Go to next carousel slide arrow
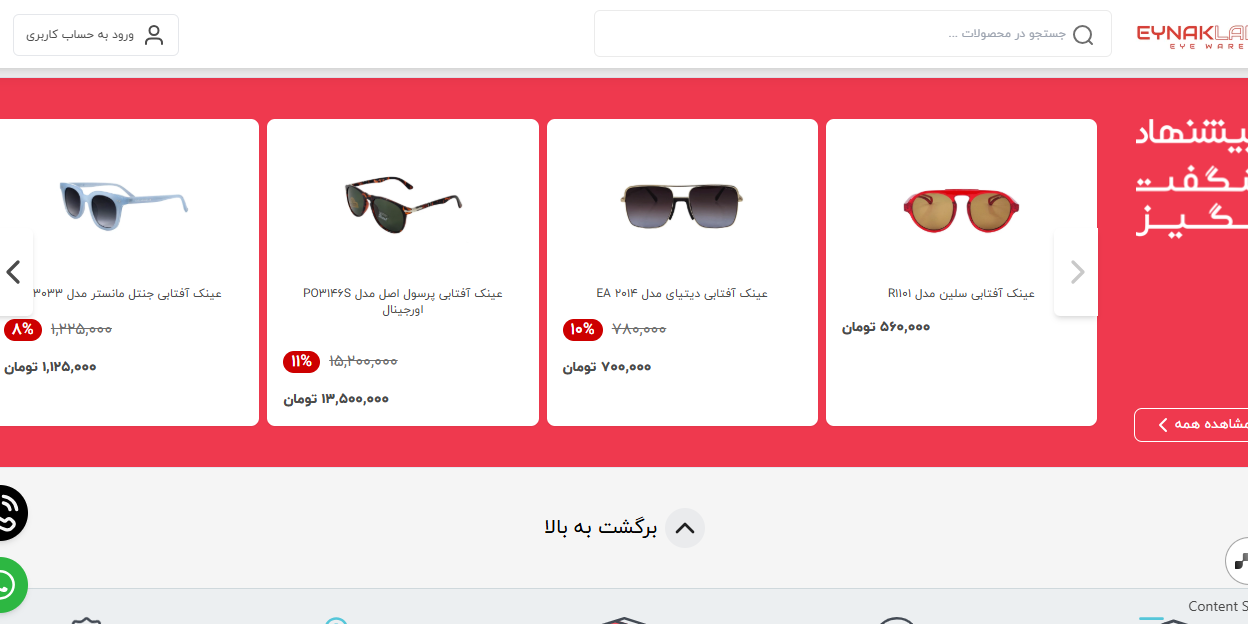The height and width of the screenshot is (624, 1248). [1076, 272]
